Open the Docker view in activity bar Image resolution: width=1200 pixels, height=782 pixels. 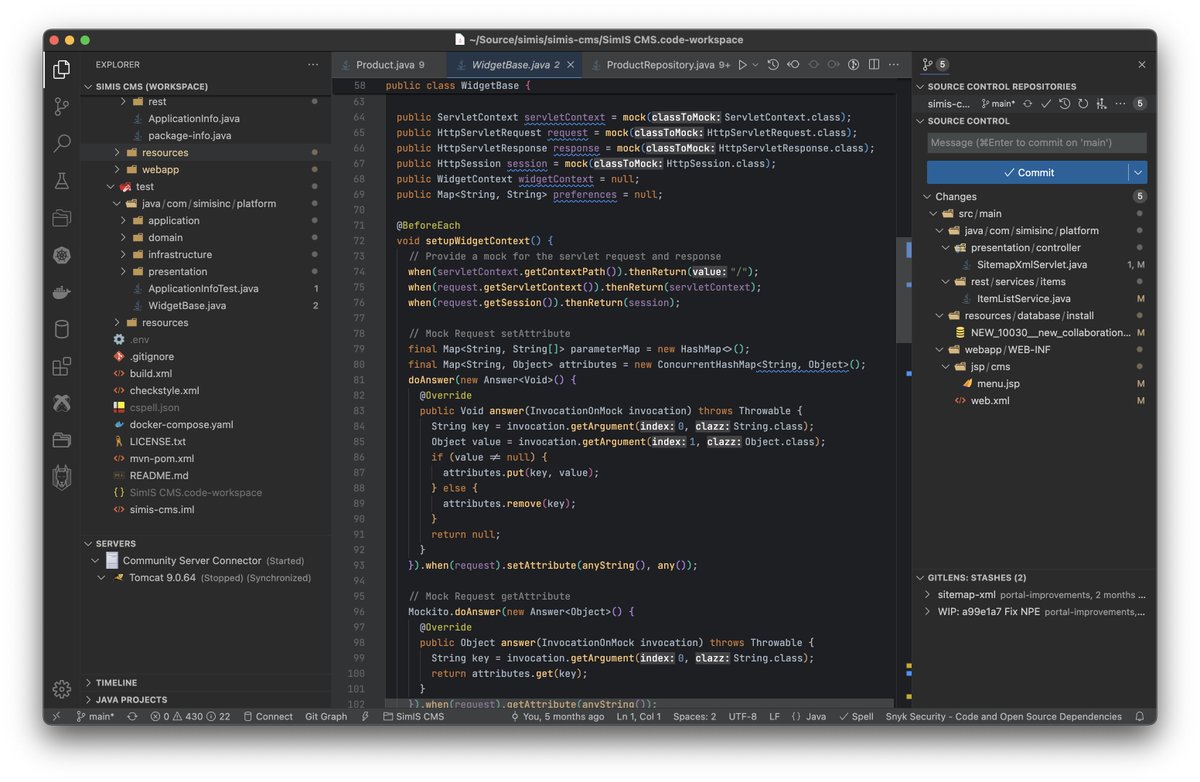coord(62,293)
